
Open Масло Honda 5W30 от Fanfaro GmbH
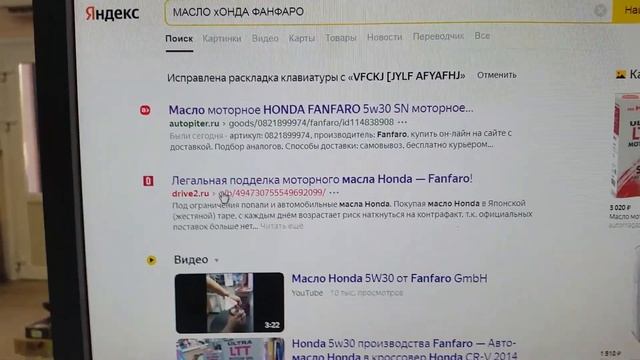click(389, 278)
